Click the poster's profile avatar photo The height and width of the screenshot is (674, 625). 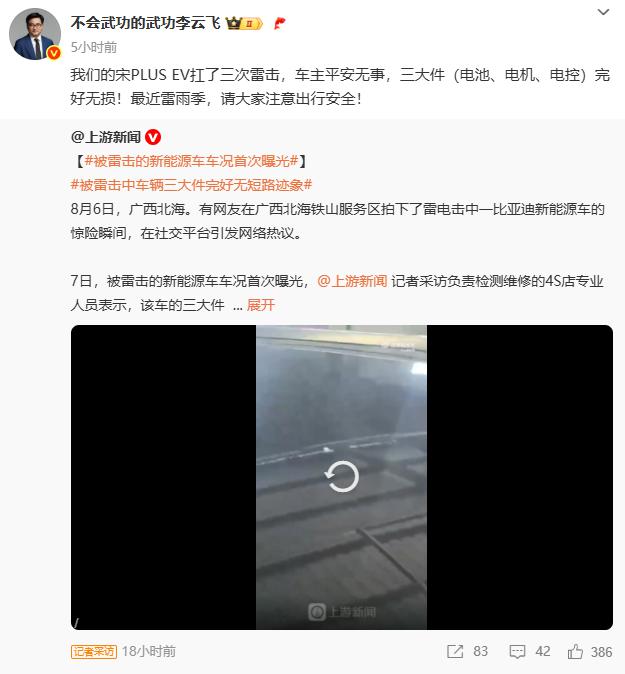point(34,34)
